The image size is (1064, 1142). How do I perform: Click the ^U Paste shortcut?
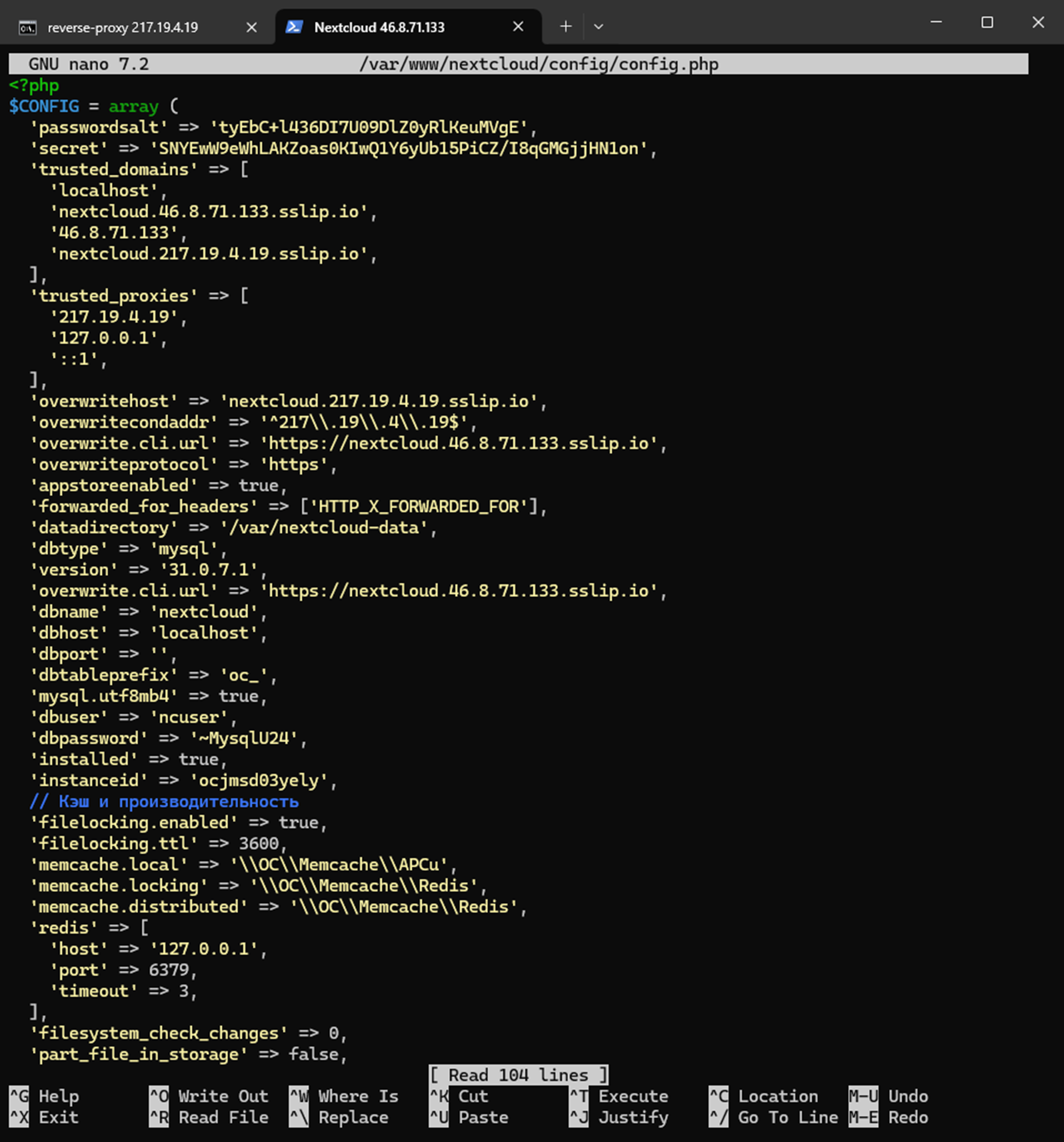469,1117
